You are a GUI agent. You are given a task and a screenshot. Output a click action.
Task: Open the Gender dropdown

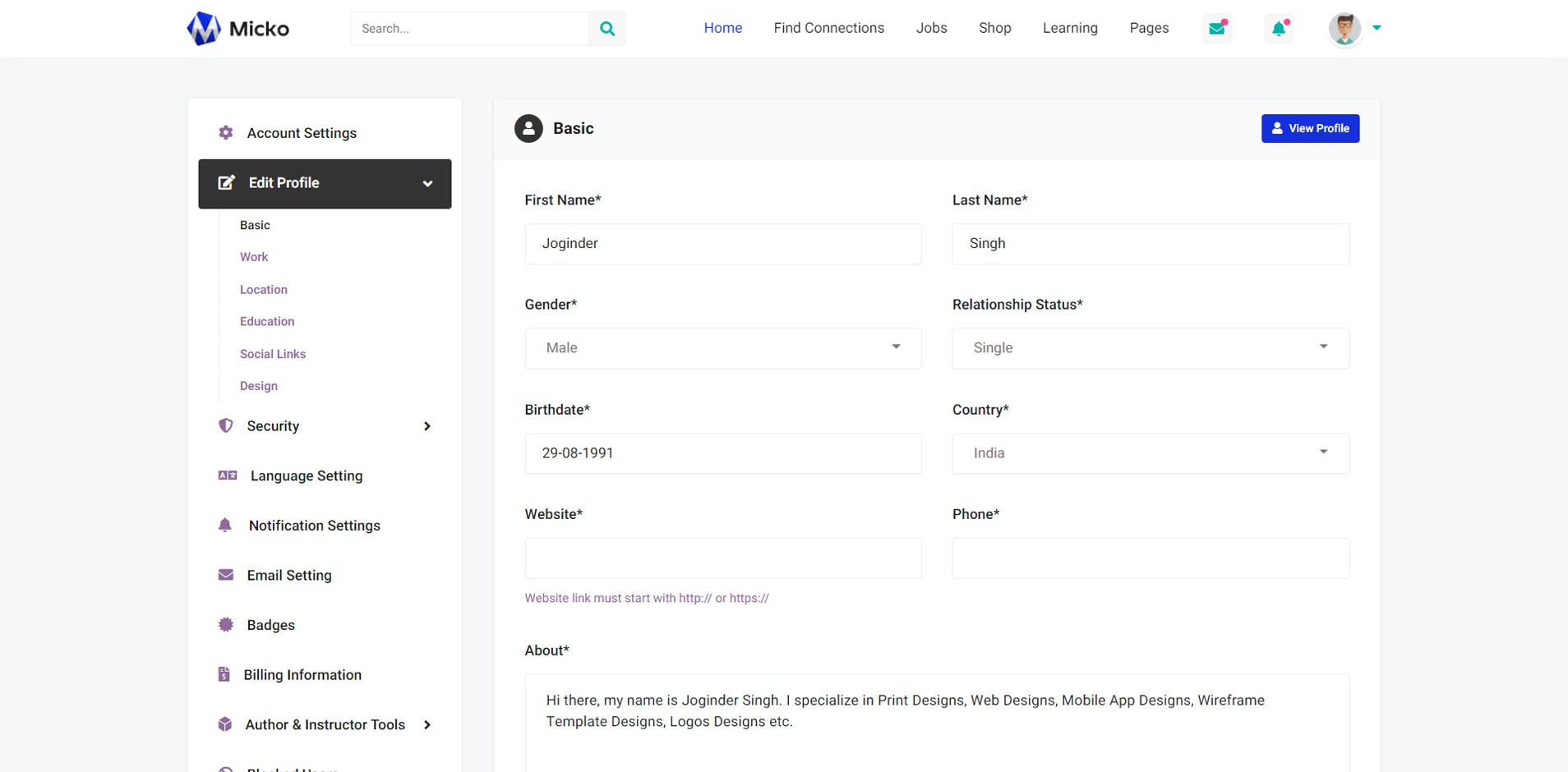click(x=722, y=348)
